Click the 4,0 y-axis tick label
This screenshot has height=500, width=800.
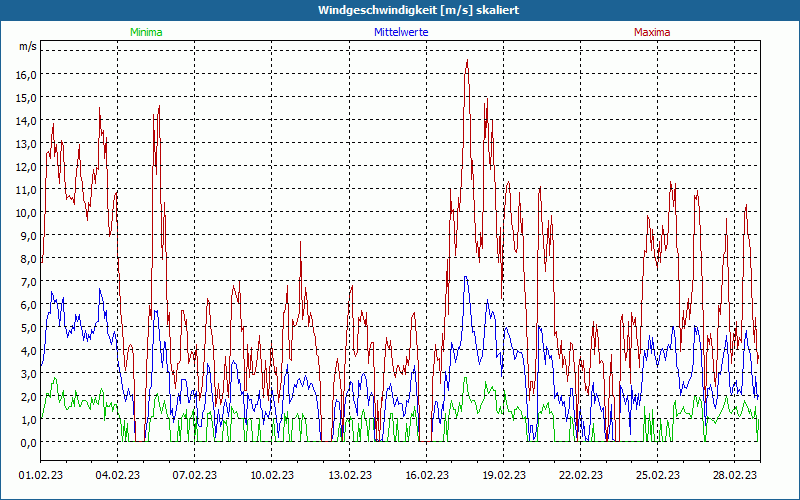pyautogui.click(x=26, y=351)
